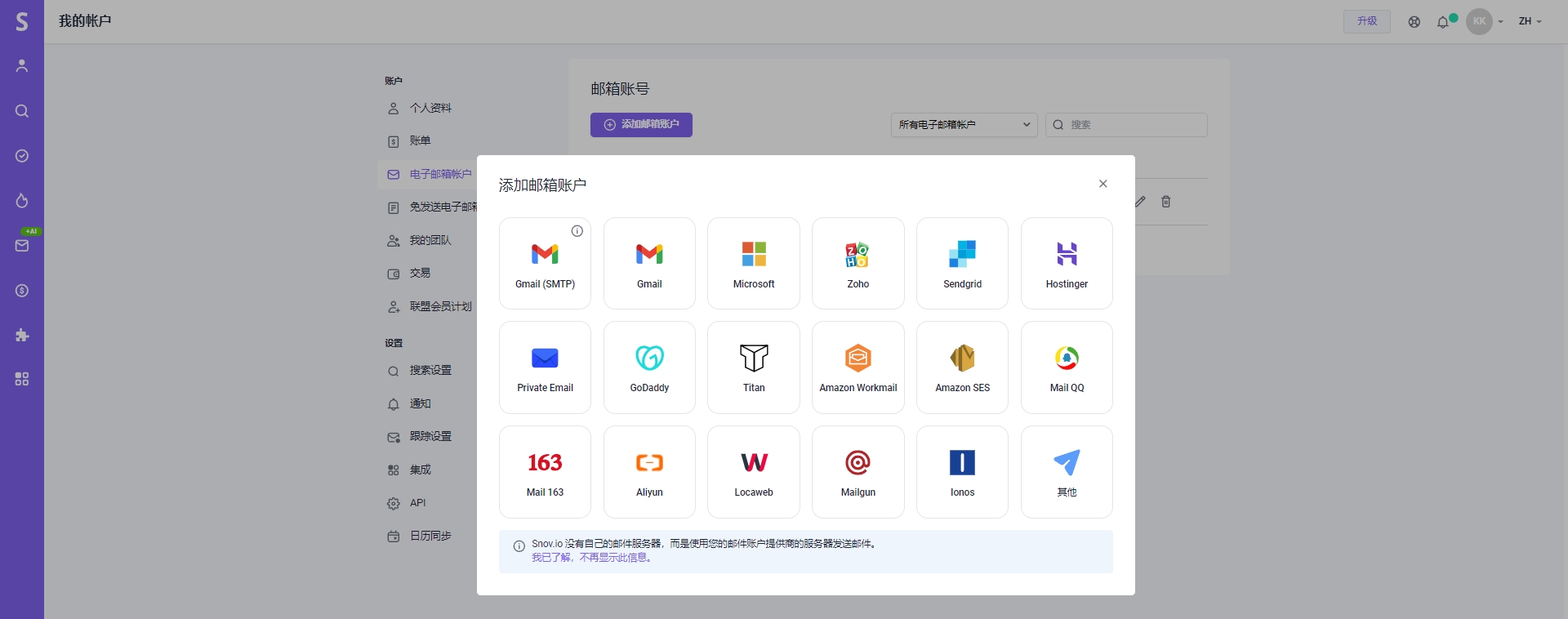Close the 添加邮箱账户 dialog
Viewport: 1568px width, 619px height.
click(x=1103, y=184)
